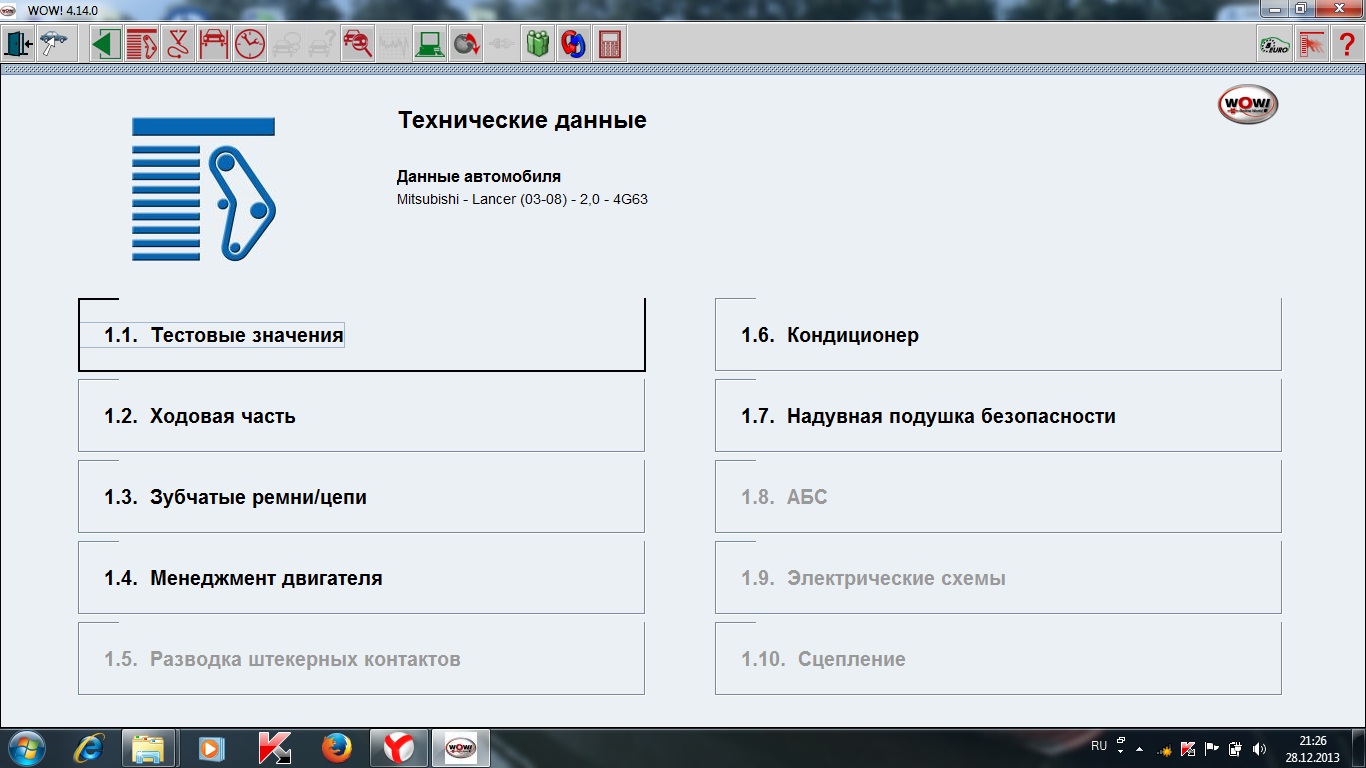Expand hidden system tray icons arrow
Image resolution: width=1366 pixels, height=768 pixels.
1139,749
